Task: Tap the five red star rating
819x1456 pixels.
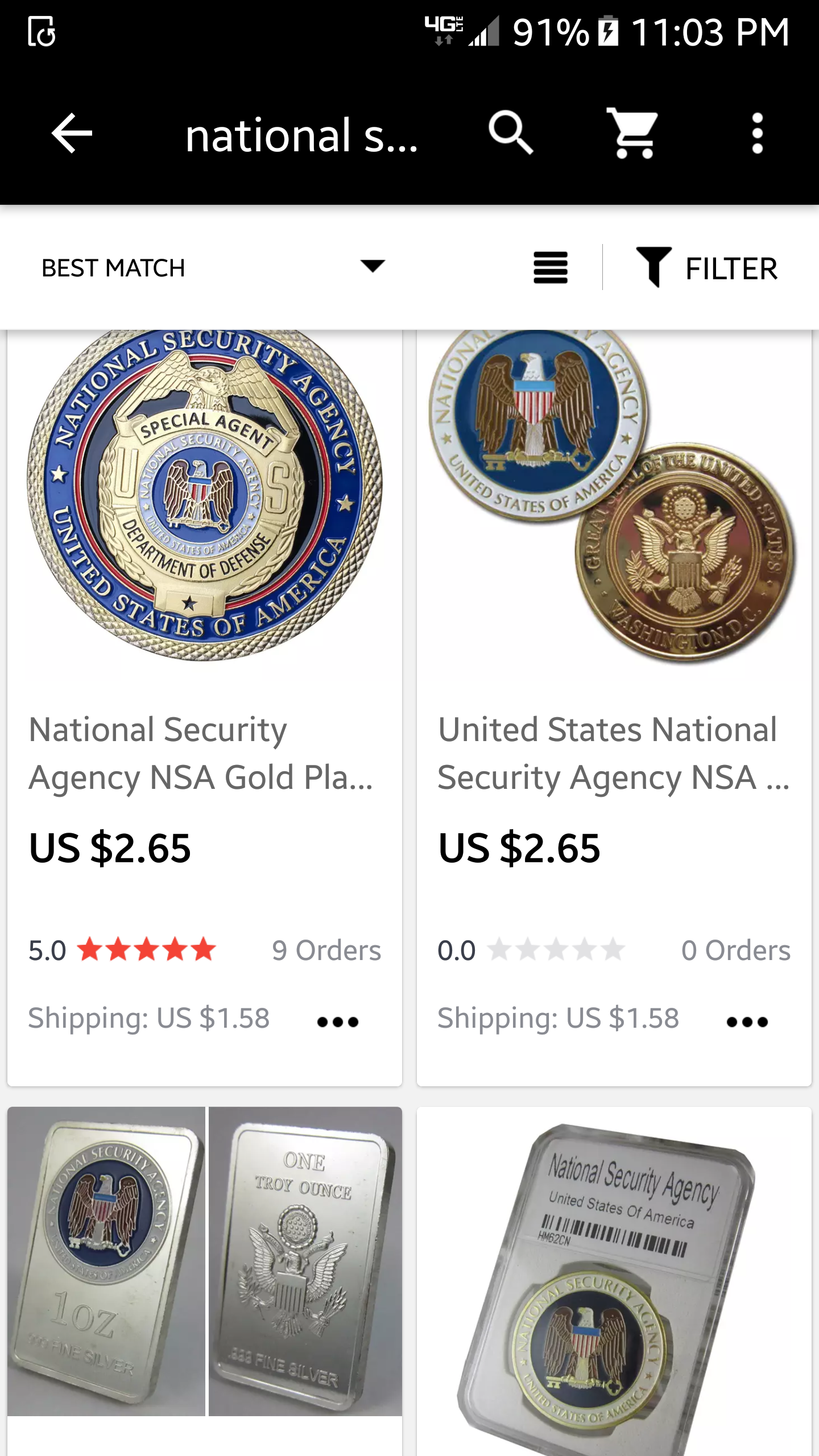Action: tap(147, 950)
